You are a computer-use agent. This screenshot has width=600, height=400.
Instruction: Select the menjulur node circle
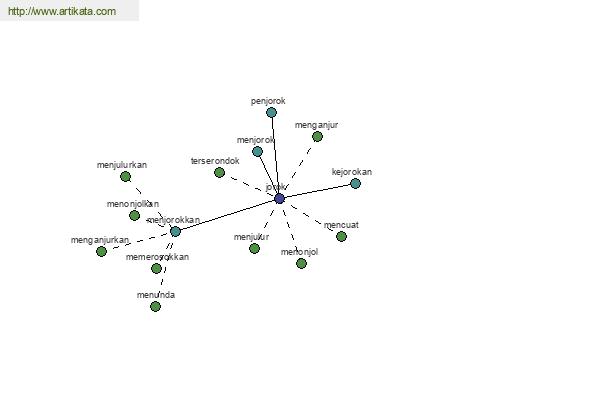(254, 248)
